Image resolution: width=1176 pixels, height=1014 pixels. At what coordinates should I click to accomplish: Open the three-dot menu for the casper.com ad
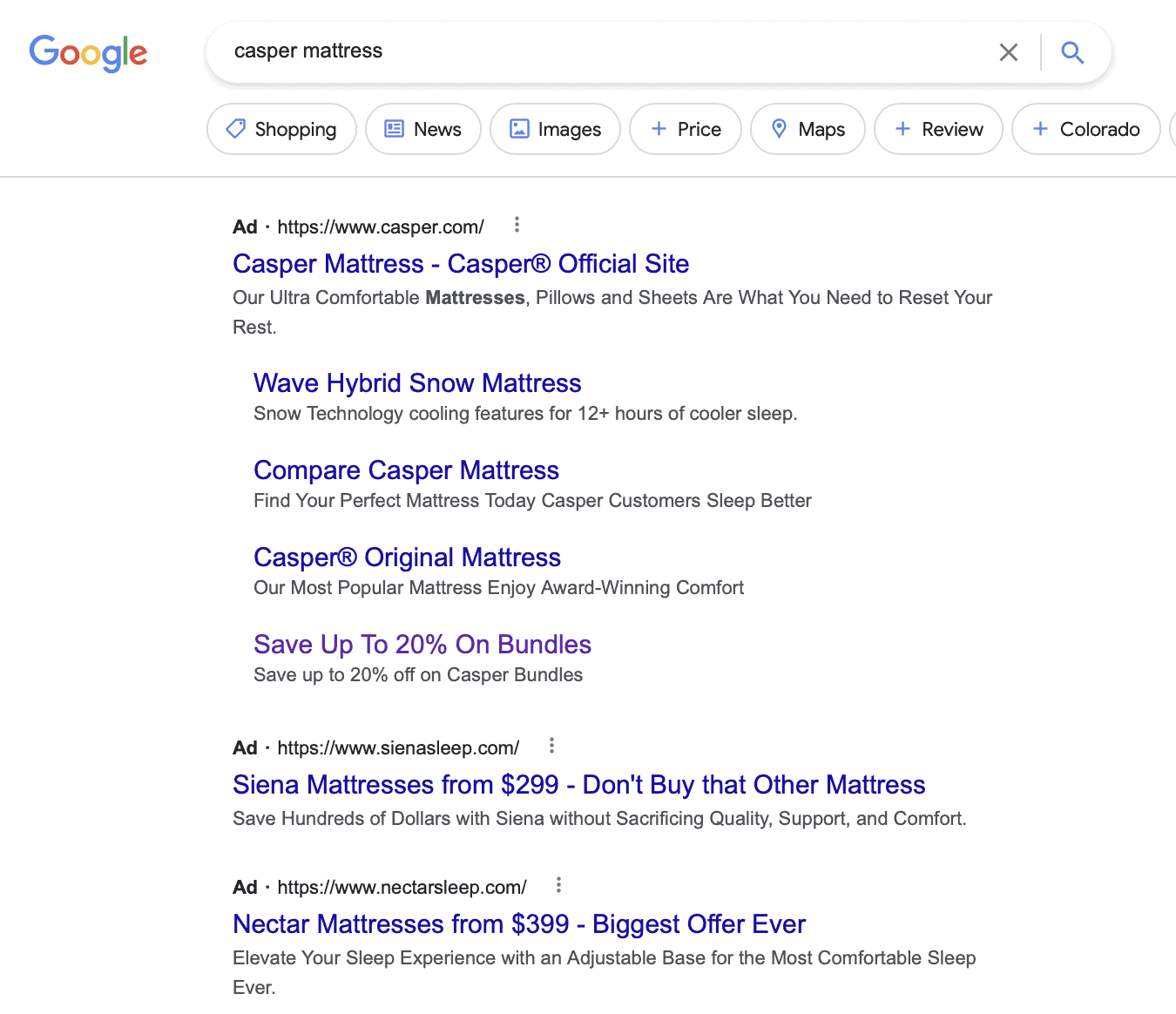click(517, 225)
